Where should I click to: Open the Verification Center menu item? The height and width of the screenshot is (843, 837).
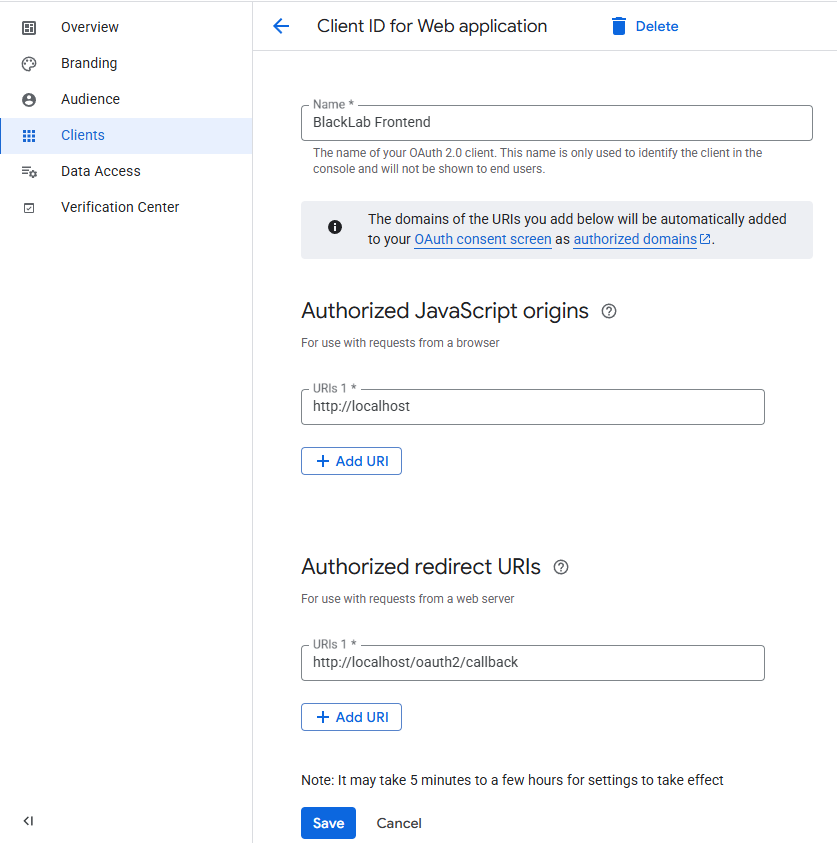tap(126, 208)
